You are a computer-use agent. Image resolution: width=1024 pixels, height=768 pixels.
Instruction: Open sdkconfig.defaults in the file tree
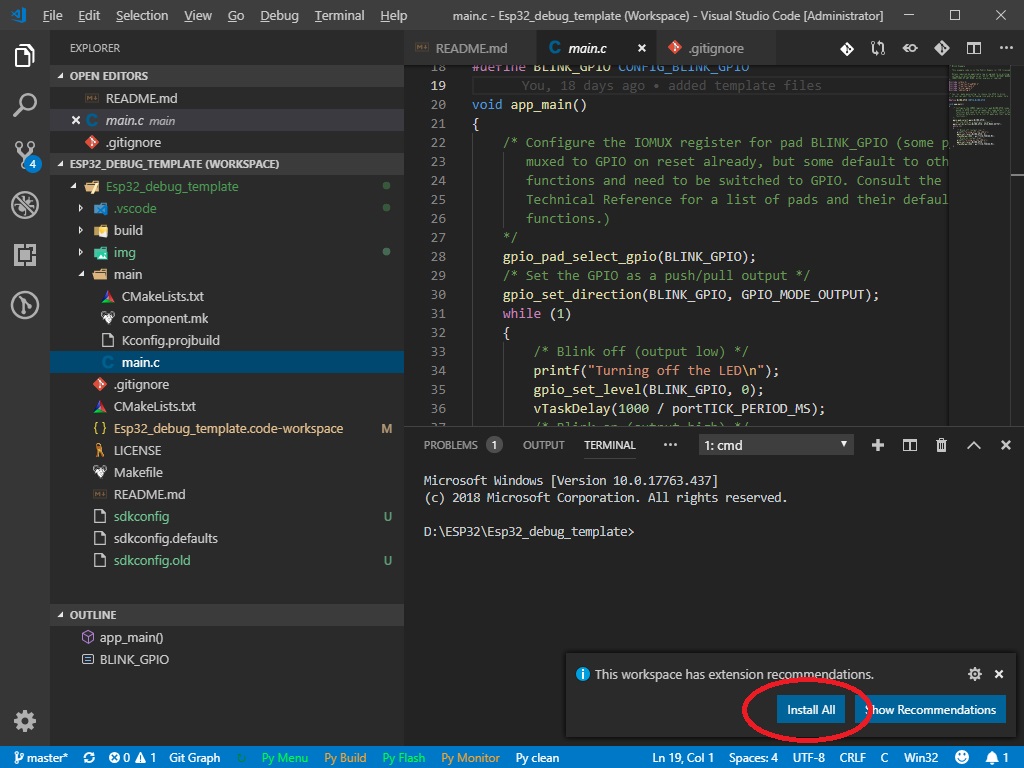[x=227, y=538]
